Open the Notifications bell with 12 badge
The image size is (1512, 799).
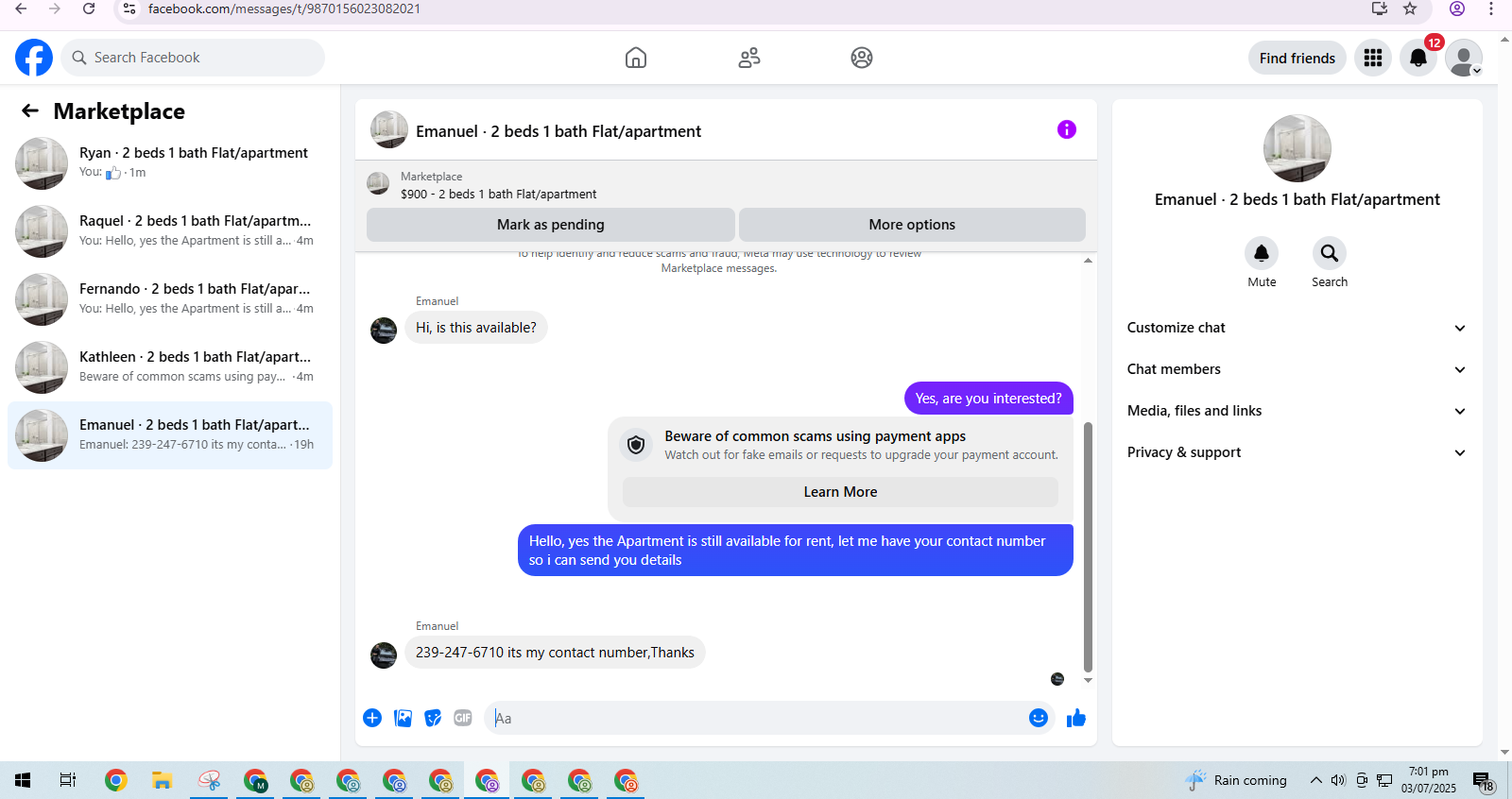pos(1418,58)
